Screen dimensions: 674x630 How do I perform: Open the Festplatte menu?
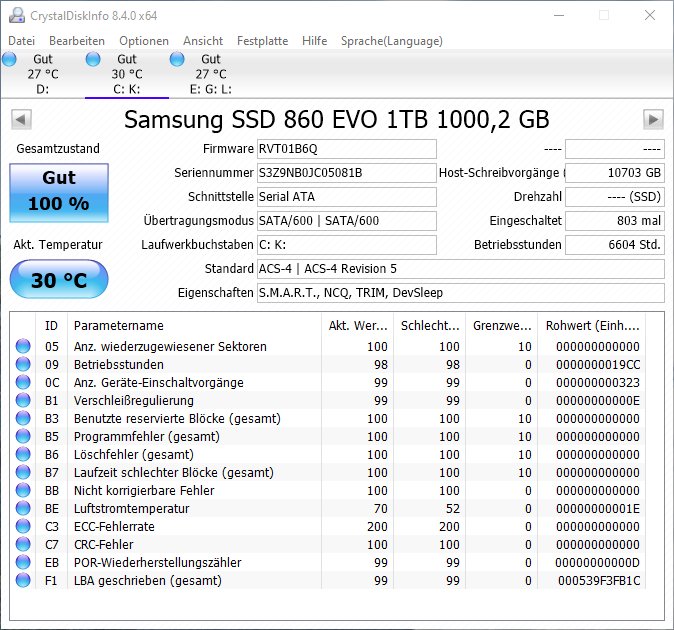point(263,41)
